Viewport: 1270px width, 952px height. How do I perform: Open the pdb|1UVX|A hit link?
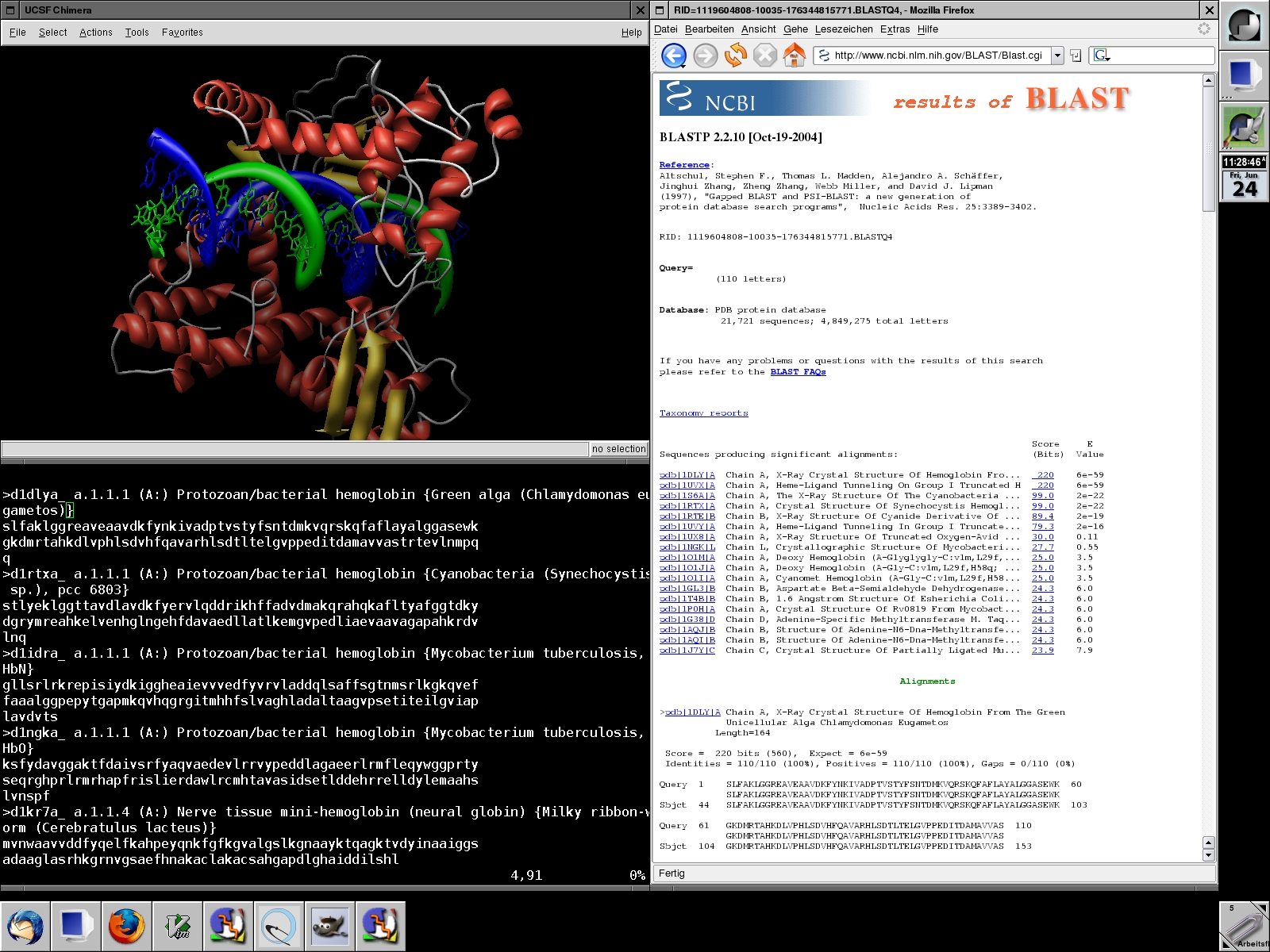(x=687, y=486)
